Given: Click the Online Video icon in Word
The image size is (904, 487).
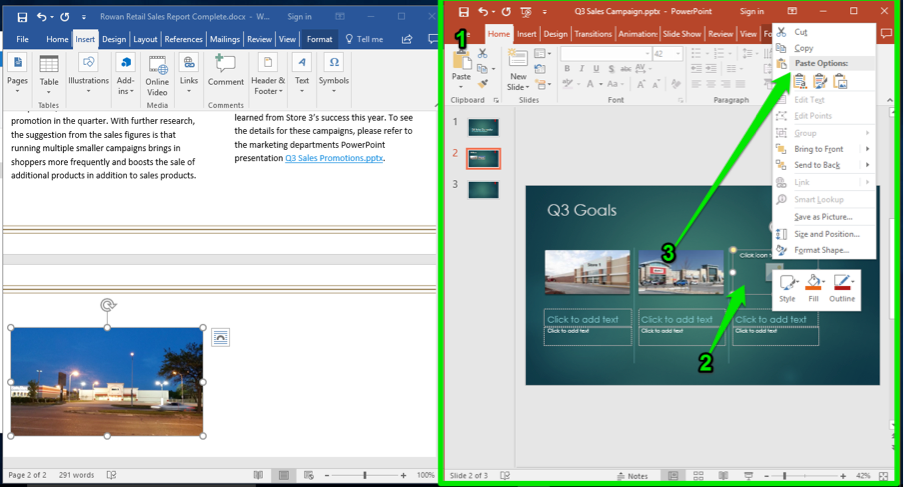Looking at the screenshot, I should click(157, 65).
